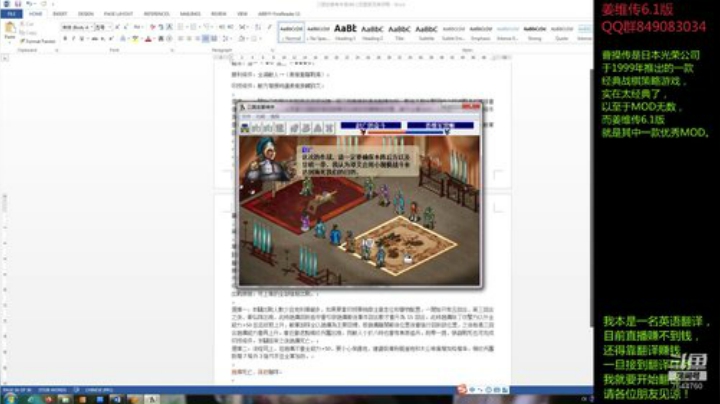The image size is (720, 404).
Task: Apply the Emphasis style
Action: (481, 32)
